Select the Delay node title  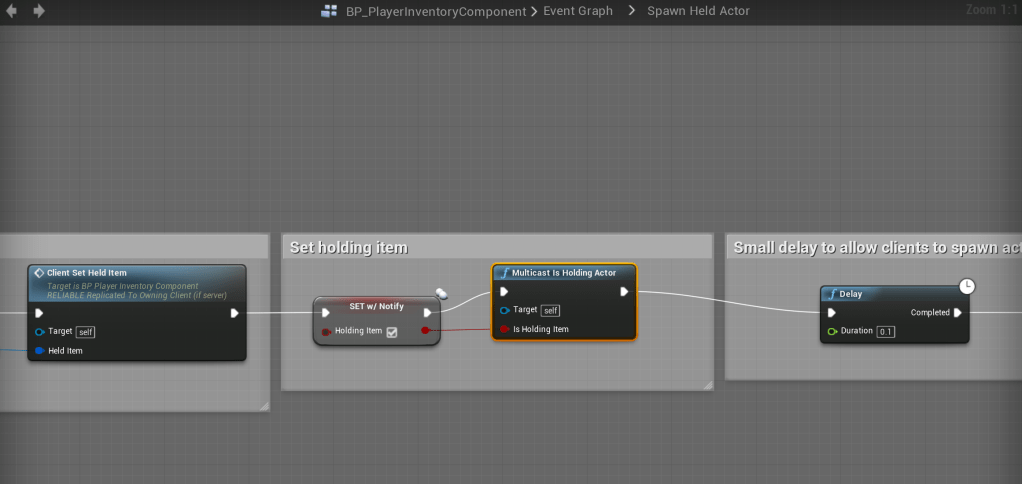point(851,294)
